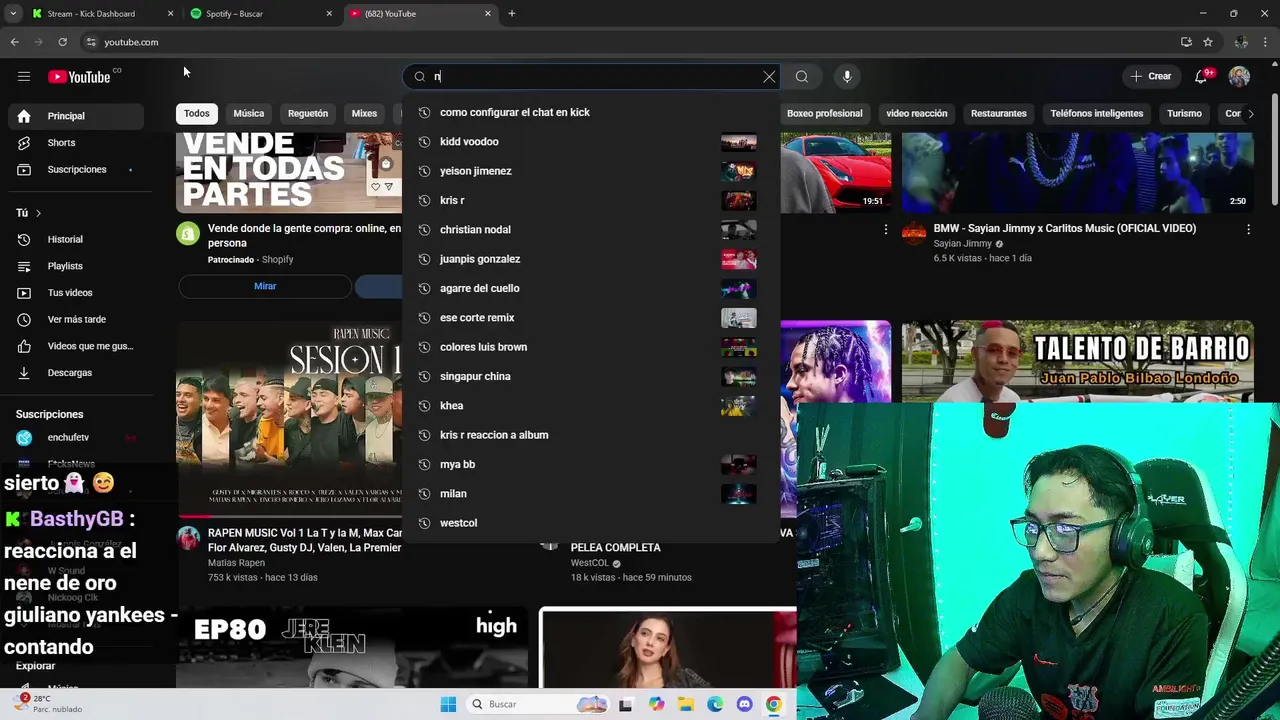Select Principal in the sidebar
Screen dimensions: 1280x720
(x=75, y=116)
